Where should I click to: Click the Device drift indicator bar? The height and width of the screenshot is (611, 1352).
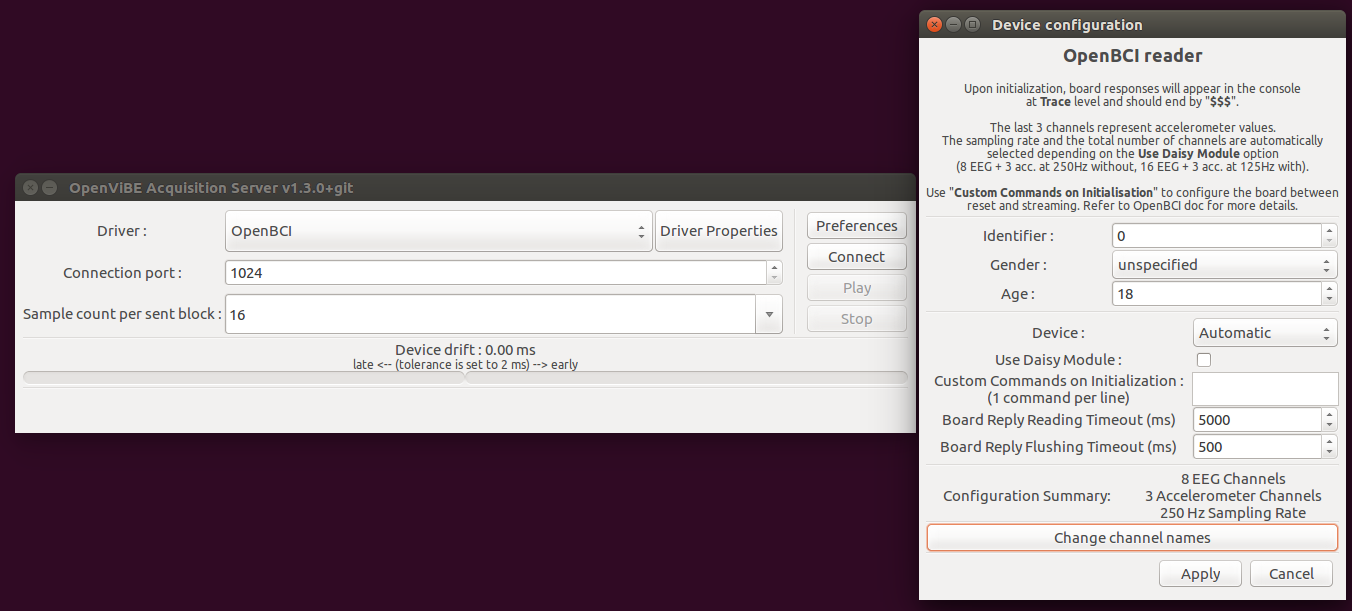465,377
